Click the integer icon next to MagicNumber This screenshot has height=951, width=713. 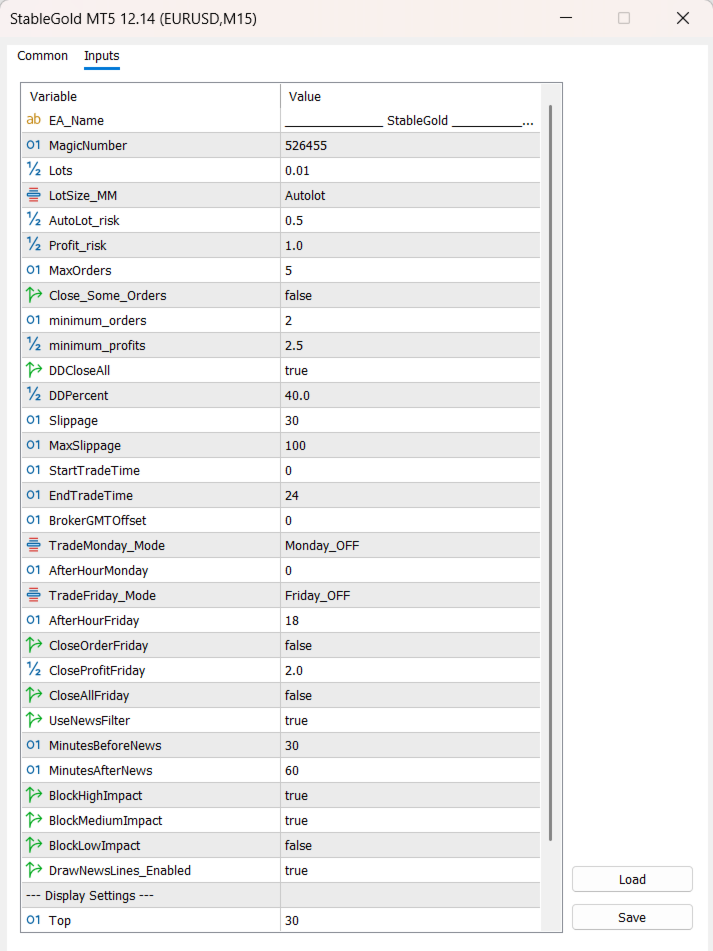click(34, 145)
